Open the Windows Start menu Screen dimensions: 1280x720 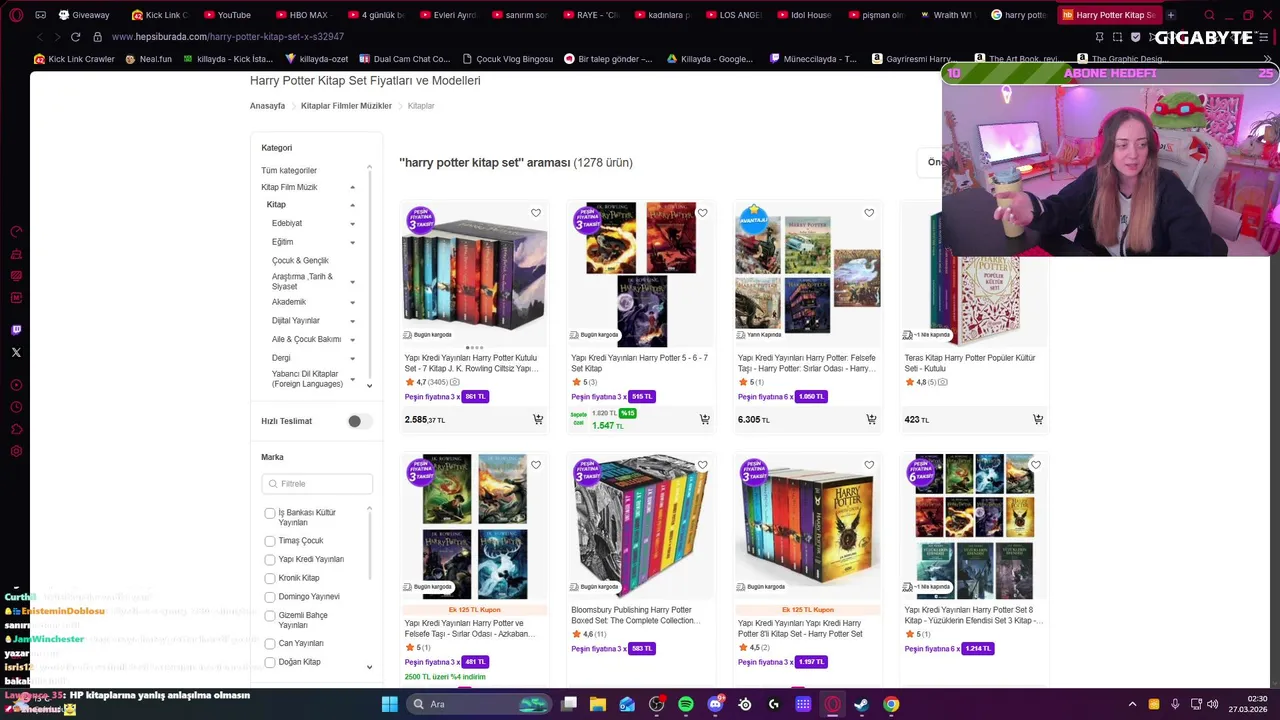click(x=389, y=704)
